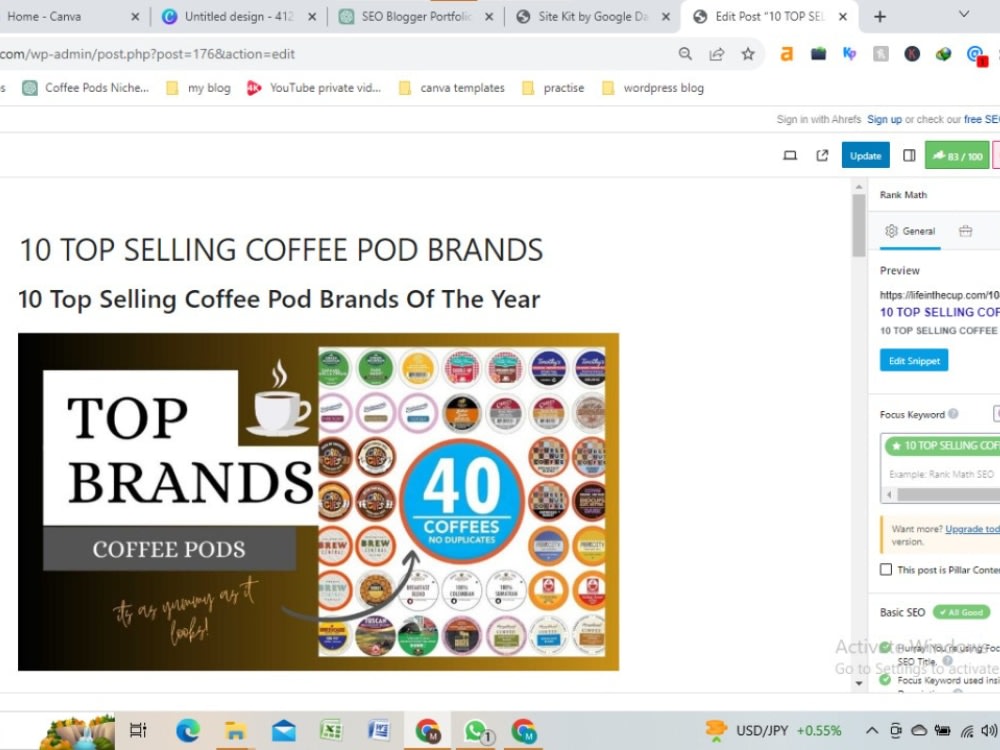
Task: Click the dark circle K extension icon
Action: pos(912,54)
